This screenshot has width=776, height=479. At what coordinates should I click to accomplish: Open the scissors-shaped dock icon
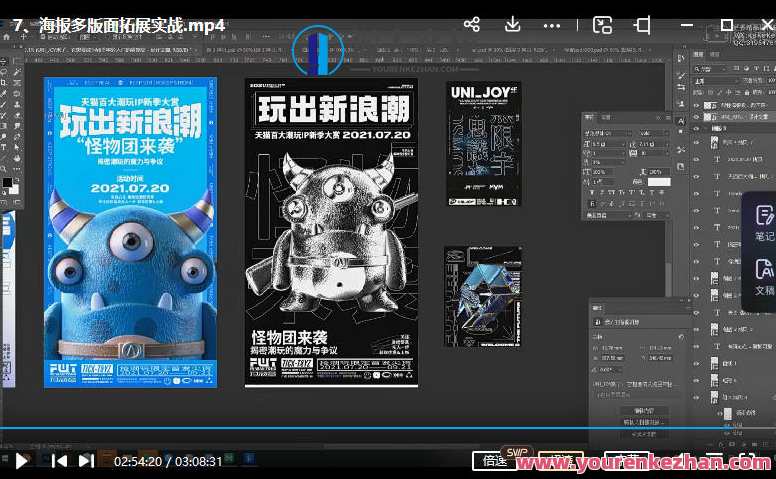point(681,149)
